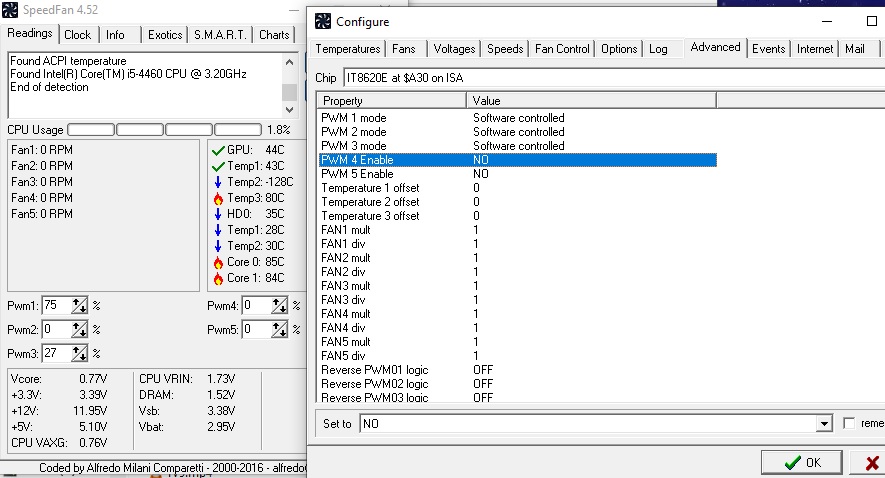Image resolution: width=885 pixels, height=478 pixels.
Task: Click the red X cancel button
Action: click(868, 463)
